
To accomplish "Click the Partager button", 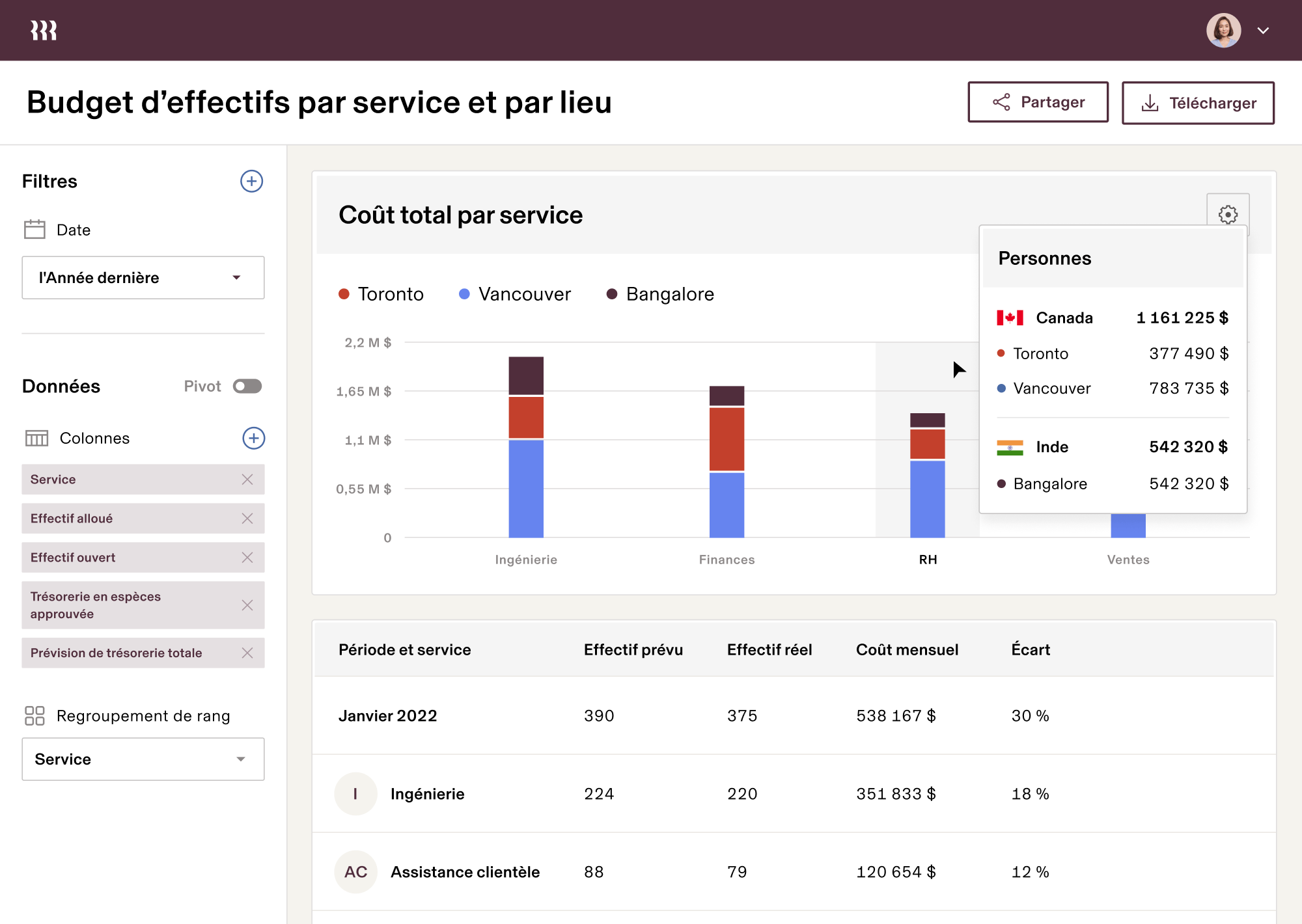I will click(x=1038, y=102).
